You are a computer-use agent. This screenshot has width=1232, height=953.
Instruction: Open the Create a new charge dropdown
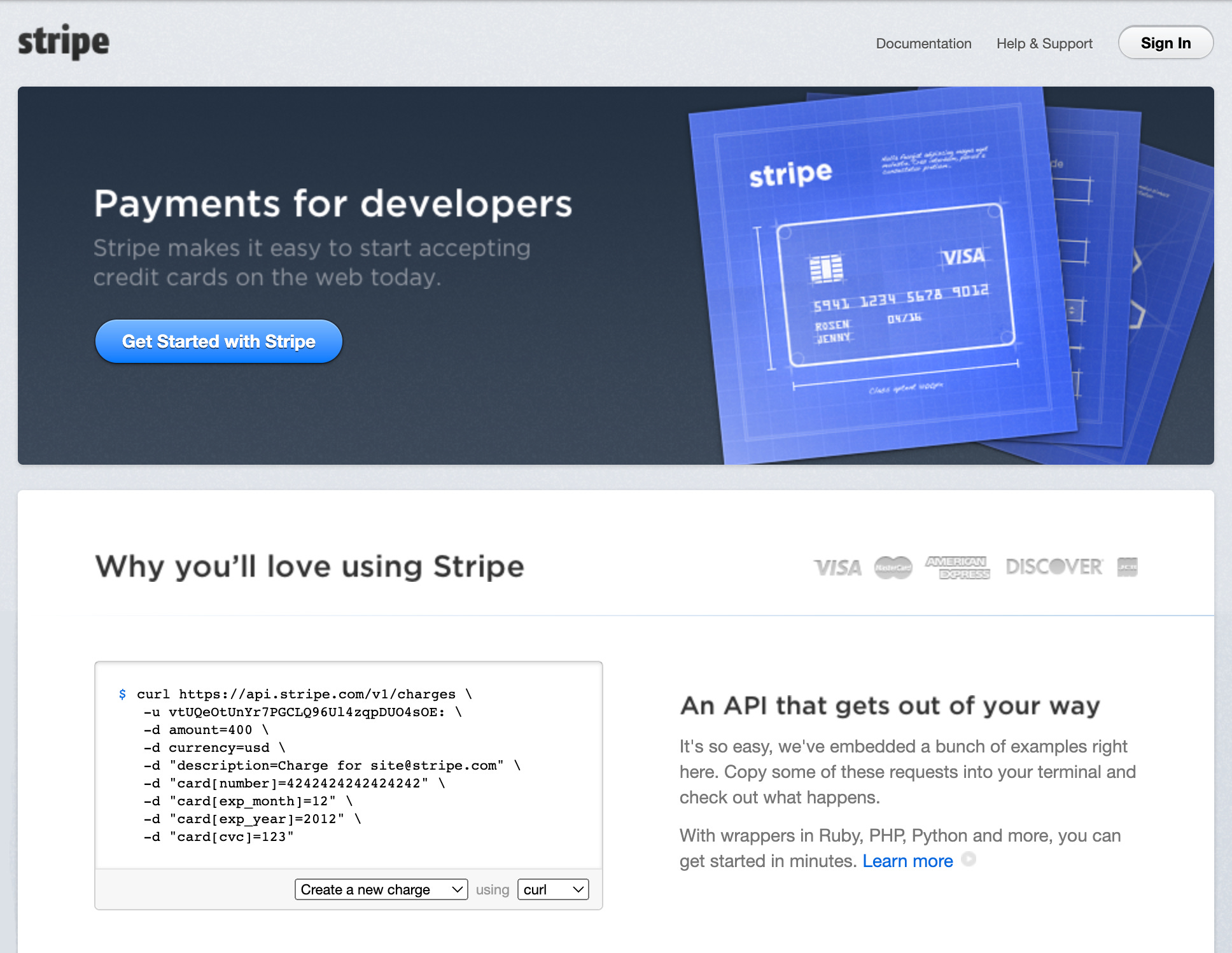tap(381, 889)
